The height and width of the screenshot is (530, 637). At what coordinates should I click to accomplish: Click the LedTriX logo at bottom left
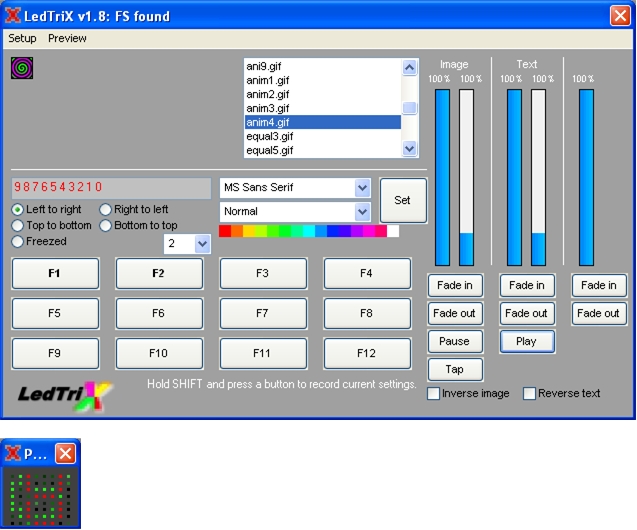[64, 396]
